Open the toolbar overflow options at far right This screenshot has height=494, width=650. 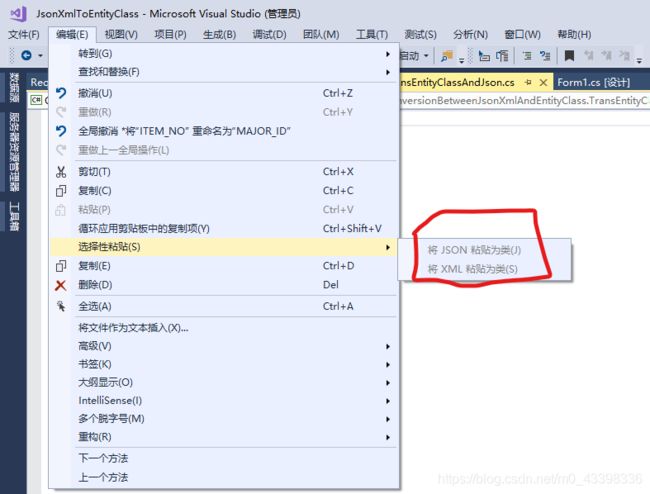click(639, 61)
